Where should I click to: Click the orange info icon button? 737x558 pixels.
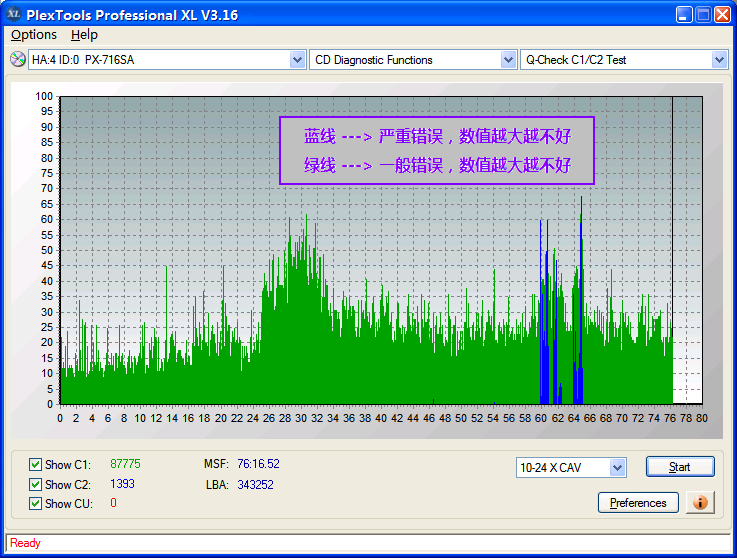click(700, 502)
